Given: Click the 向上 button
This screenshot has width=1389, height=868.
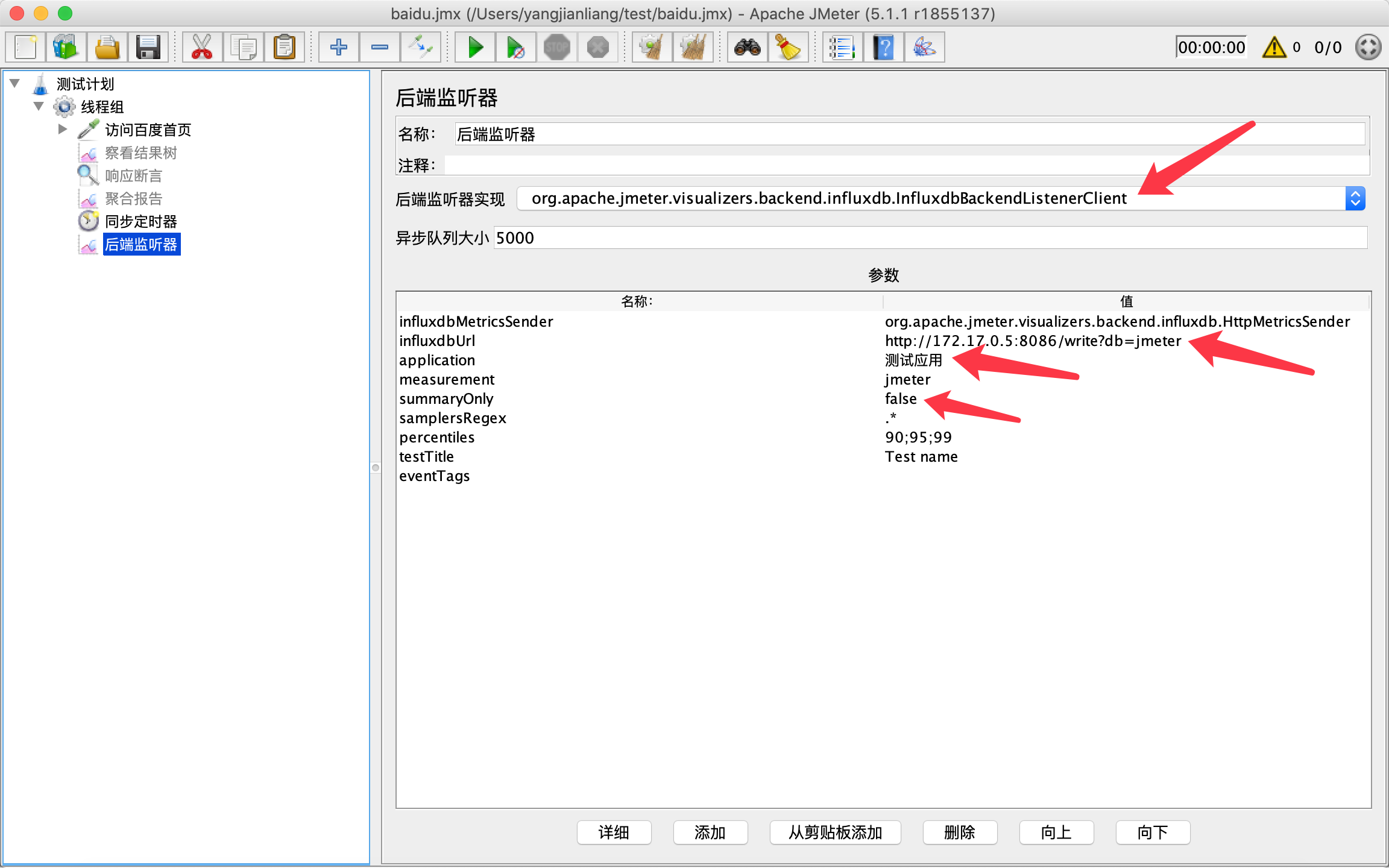Looking at the screenshot, I should pyautogui.click(x=1056, y=832).
